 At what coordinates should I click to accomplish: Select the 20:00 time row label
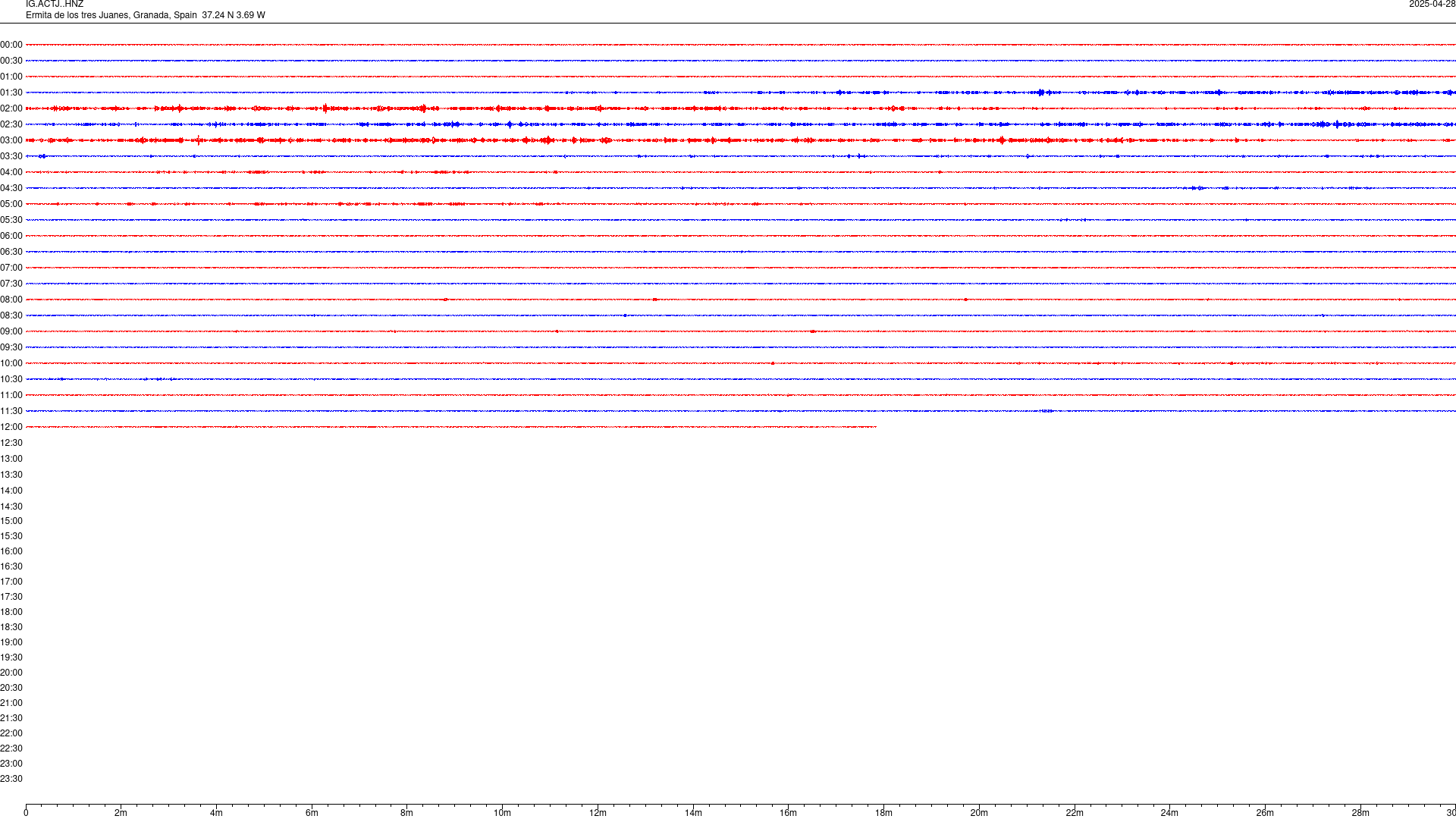11,673
